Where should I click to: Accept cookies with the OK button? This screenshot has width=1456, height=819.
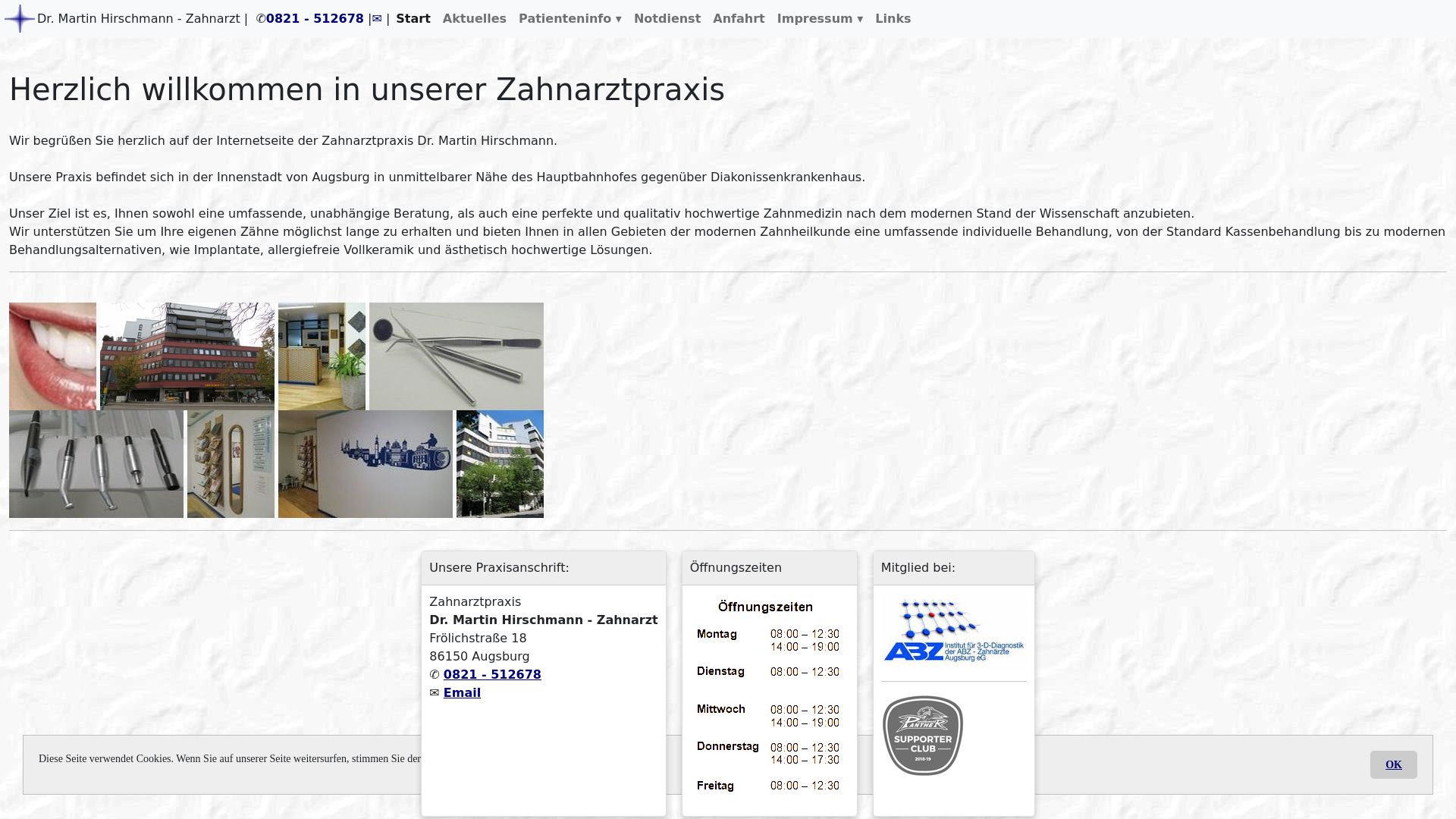(1393, 764)
